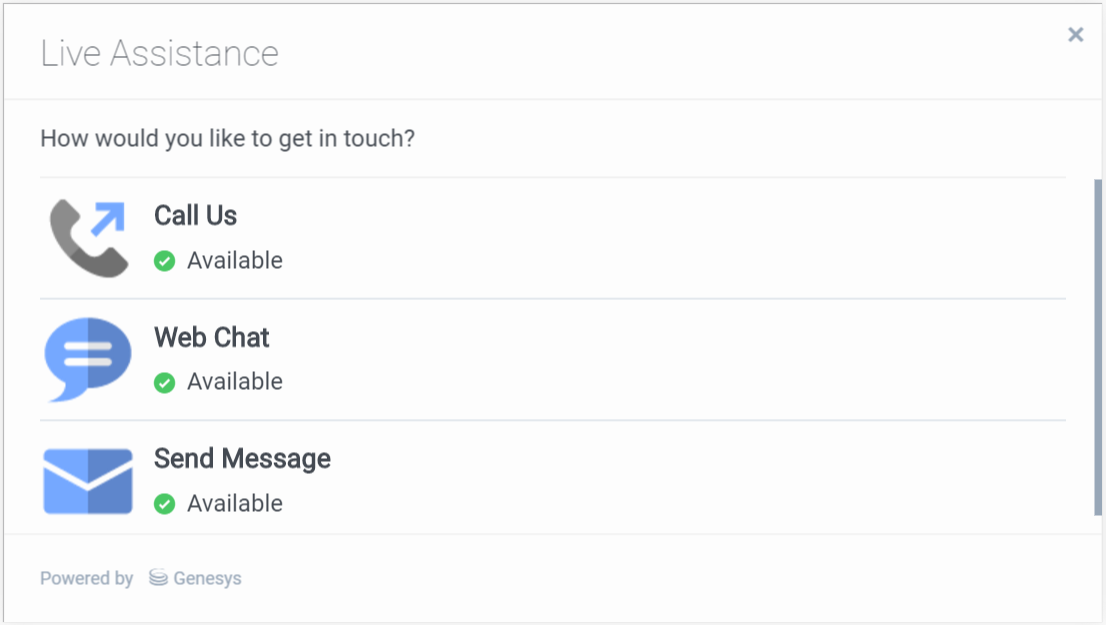The image size is (1106, 625).
Task: Click the envelope Send Message icon
Action: 88,481
